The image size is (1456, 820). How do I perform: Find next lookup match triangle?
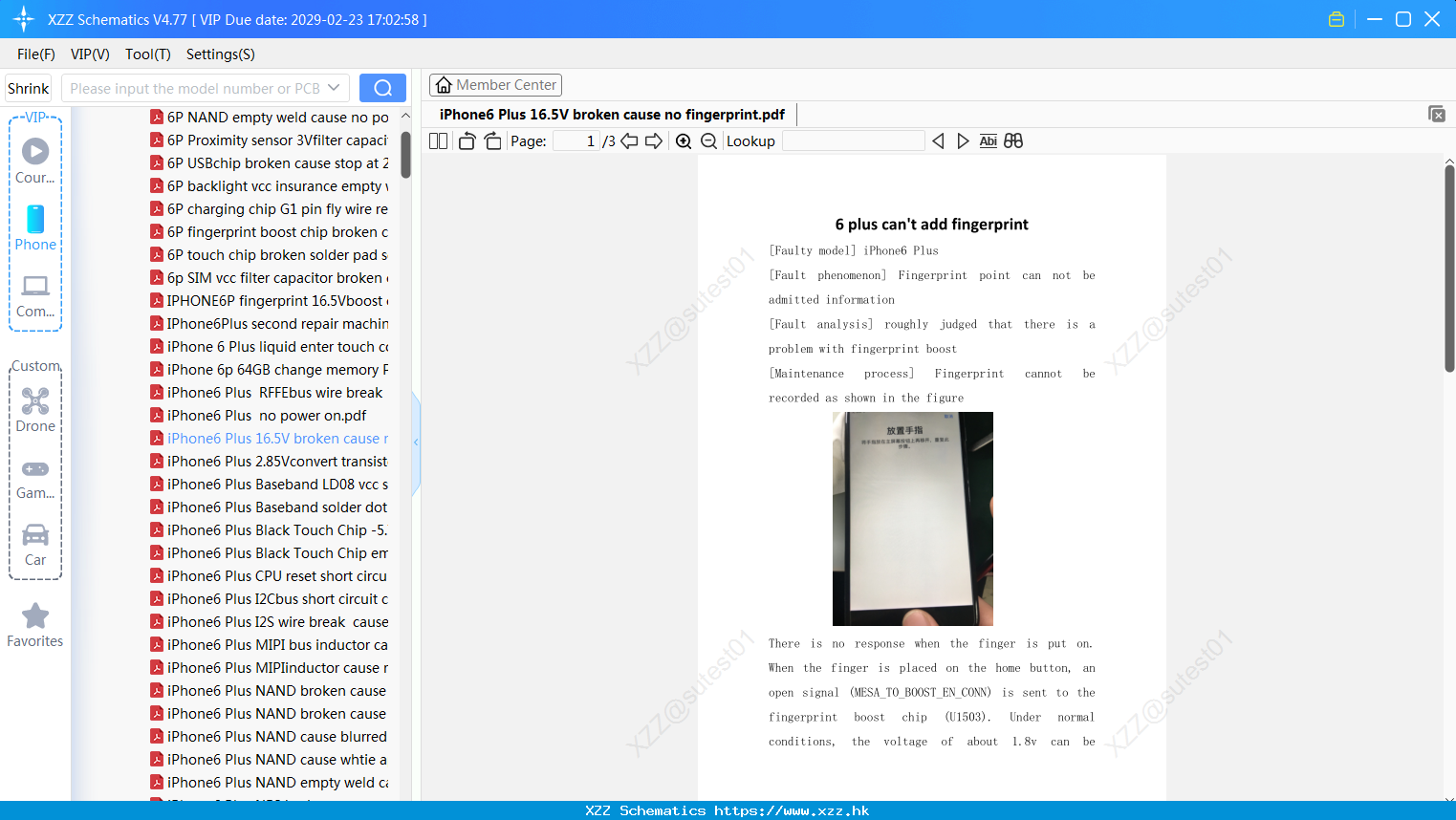(963, 141)
